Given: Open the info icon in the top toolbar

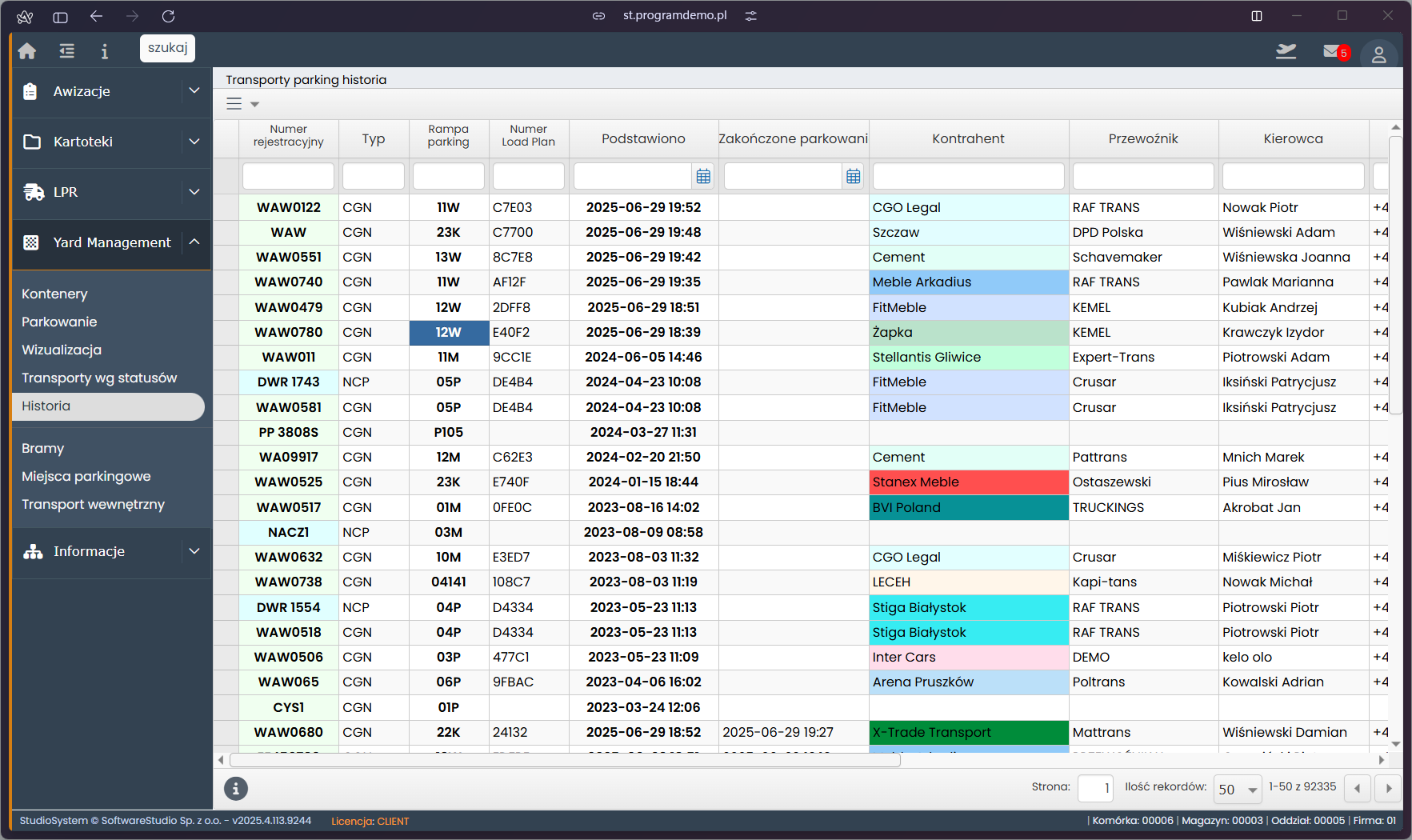Looking at the screenshot, I should tap(104, 51).
